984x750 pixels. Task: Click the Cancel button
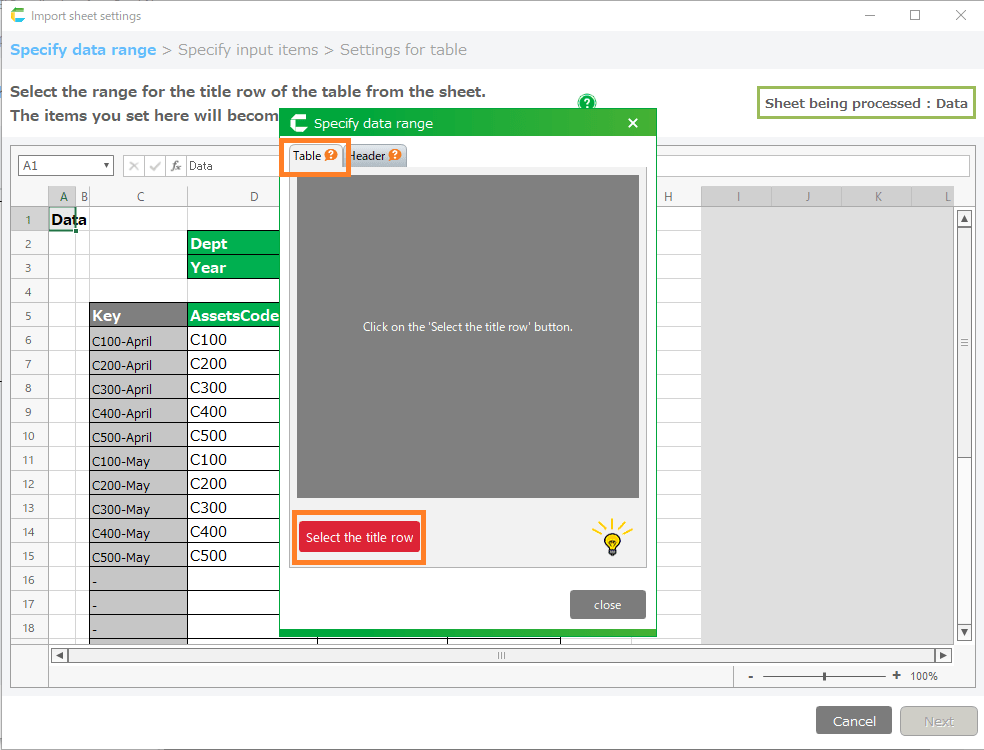pos(854,721)
